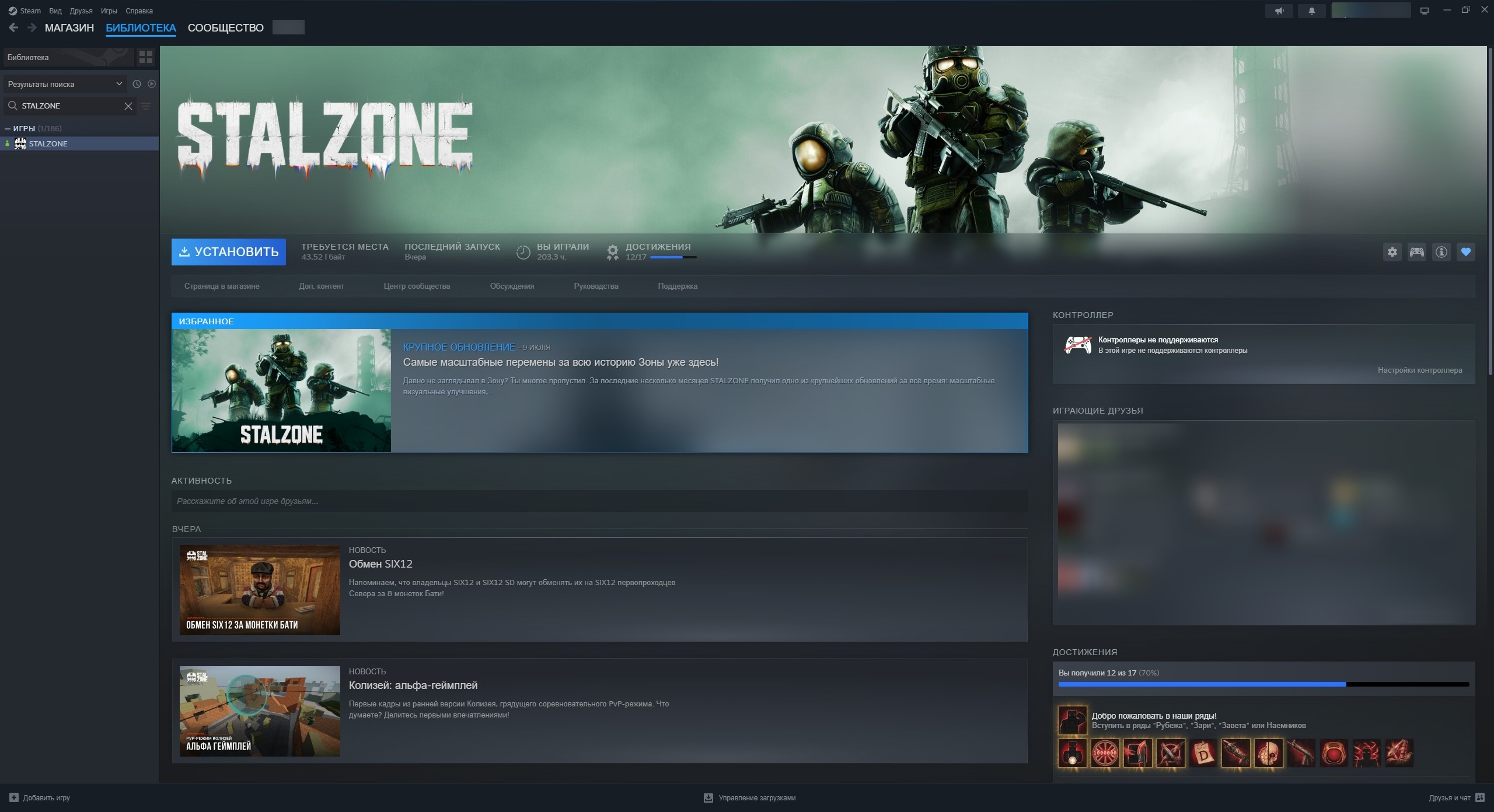Screen dimensions: 1494x812
Task: Open the Друзья menu
Action: [81, 10]
